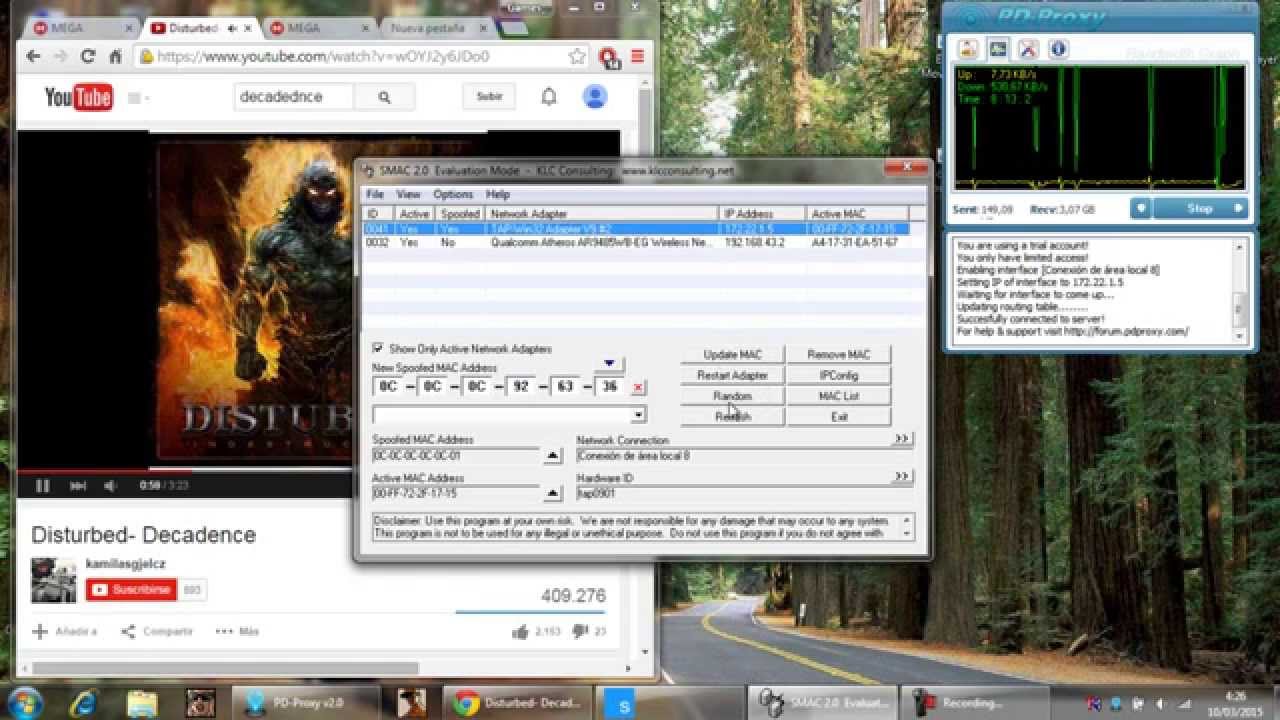The height and width of the screenshot is (720, 1280).
Task: Toggle the arrow beside Active MAC Address
Action: tap(552, 494)
